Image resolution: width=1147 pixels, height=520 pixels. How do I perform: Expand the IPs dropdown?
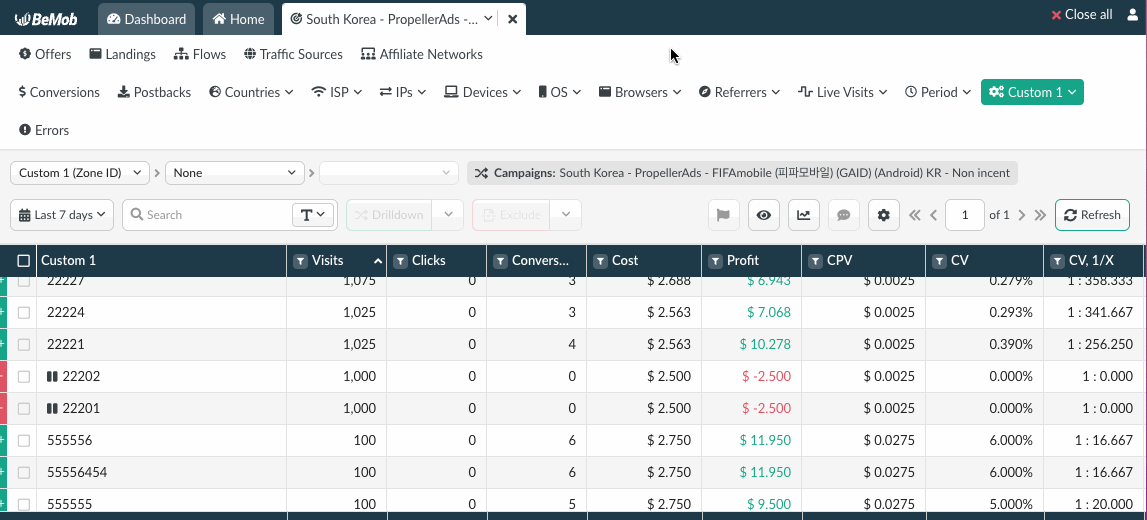pyautogui.click(x=402, y=92)
